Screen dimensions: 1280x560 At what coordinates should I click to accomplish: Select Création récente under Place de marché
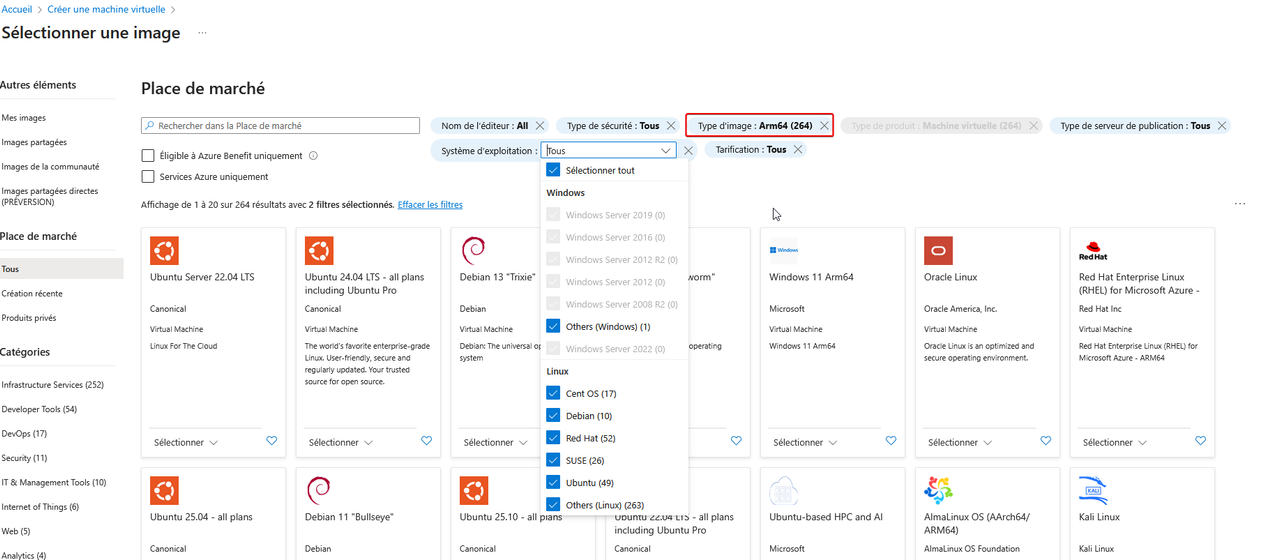(x=32, y=294)
